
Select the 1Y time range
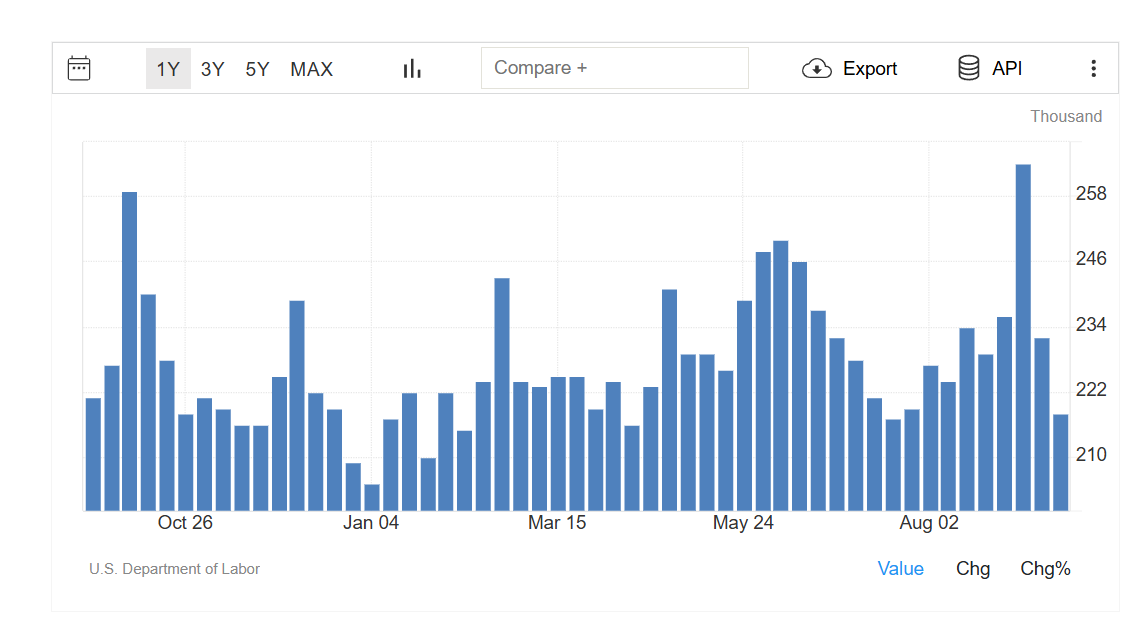pos(168,69)
